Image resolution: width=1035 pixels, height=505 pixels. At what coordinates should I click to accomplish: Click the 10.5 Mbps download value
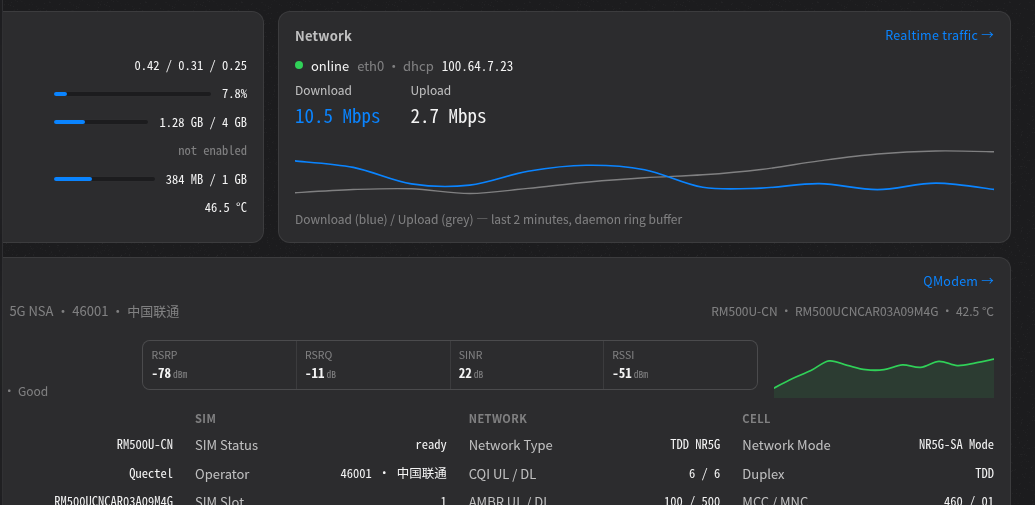point(337,117)
